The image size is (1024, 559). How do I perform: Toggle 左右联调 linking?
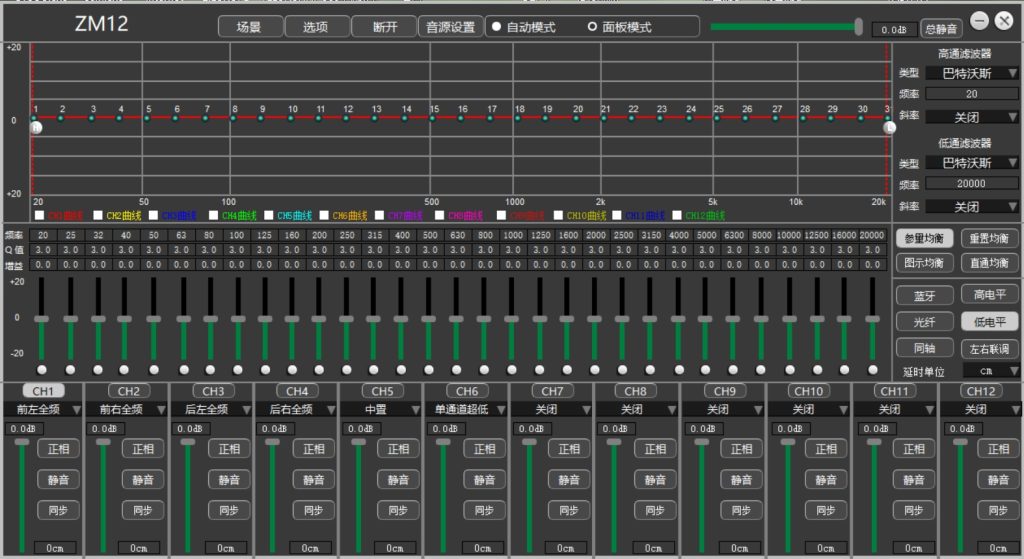click(x=989, y=349)
